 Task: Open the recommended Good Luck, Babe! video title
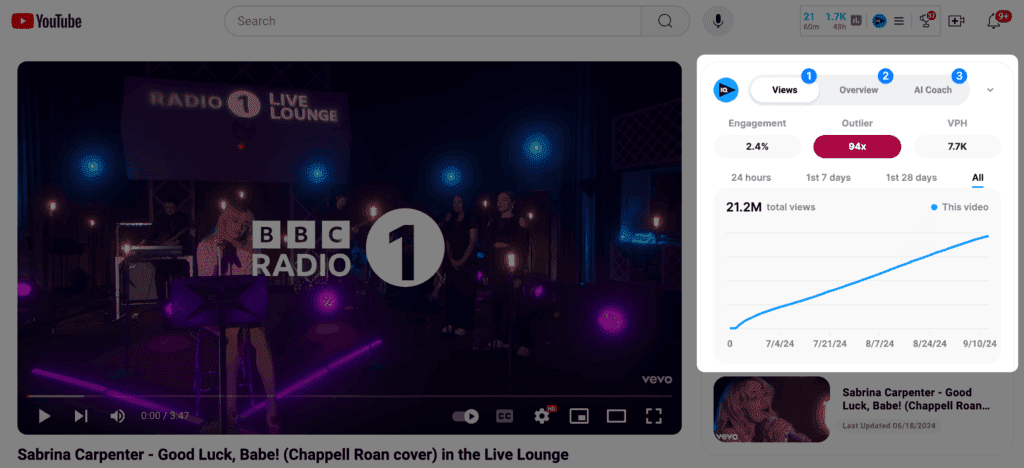[x=916, y=399]
